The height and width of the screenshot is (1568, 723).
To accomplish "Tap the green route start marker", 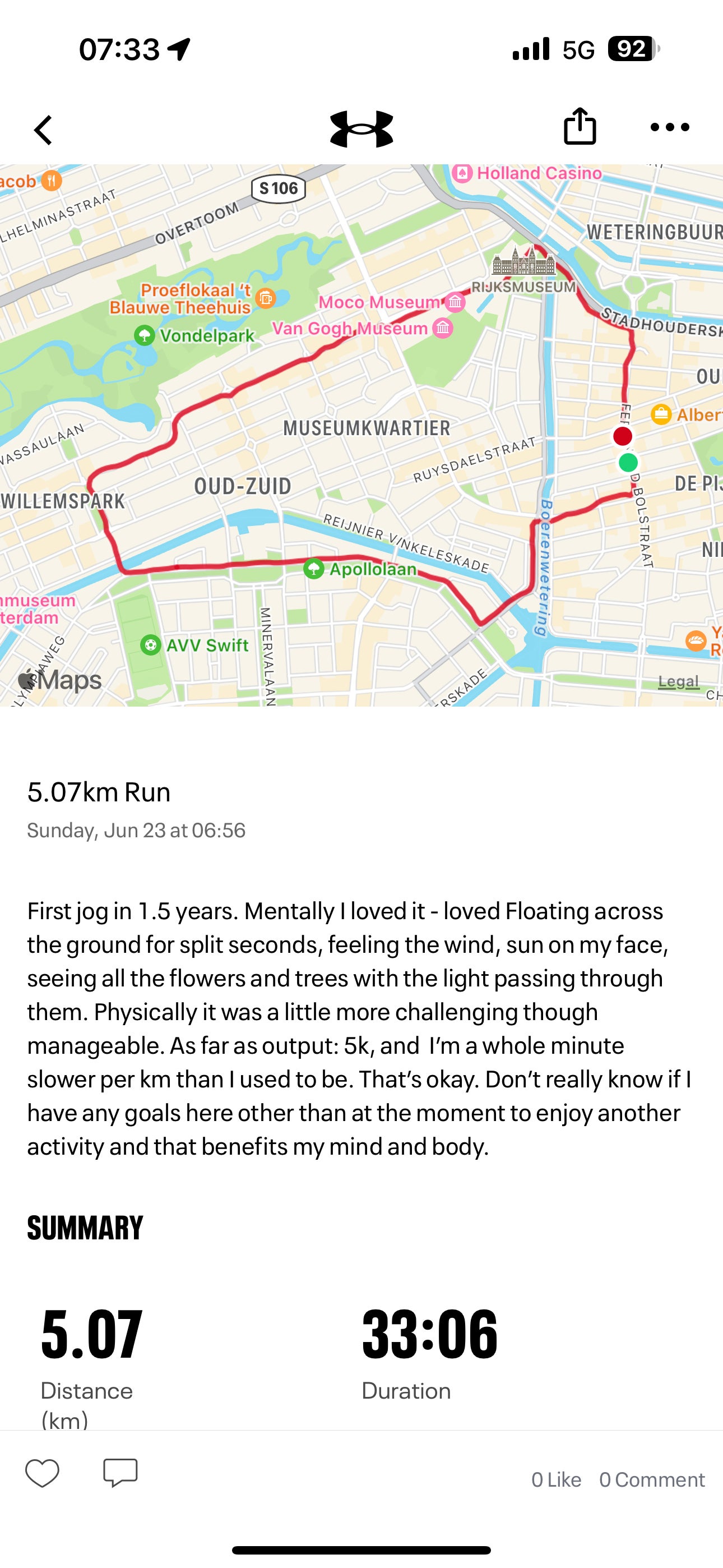I will pyautogui.click(x=628, y=463).
